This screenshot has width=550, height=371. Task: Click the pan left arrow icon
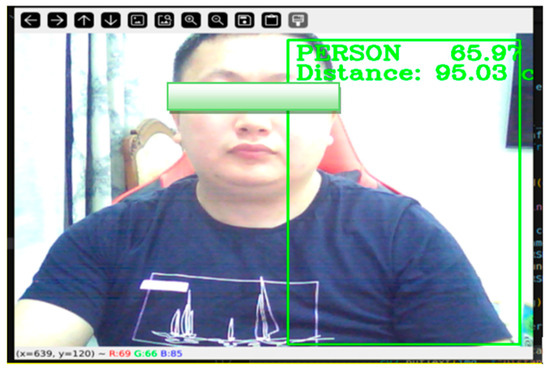(31, 20)
